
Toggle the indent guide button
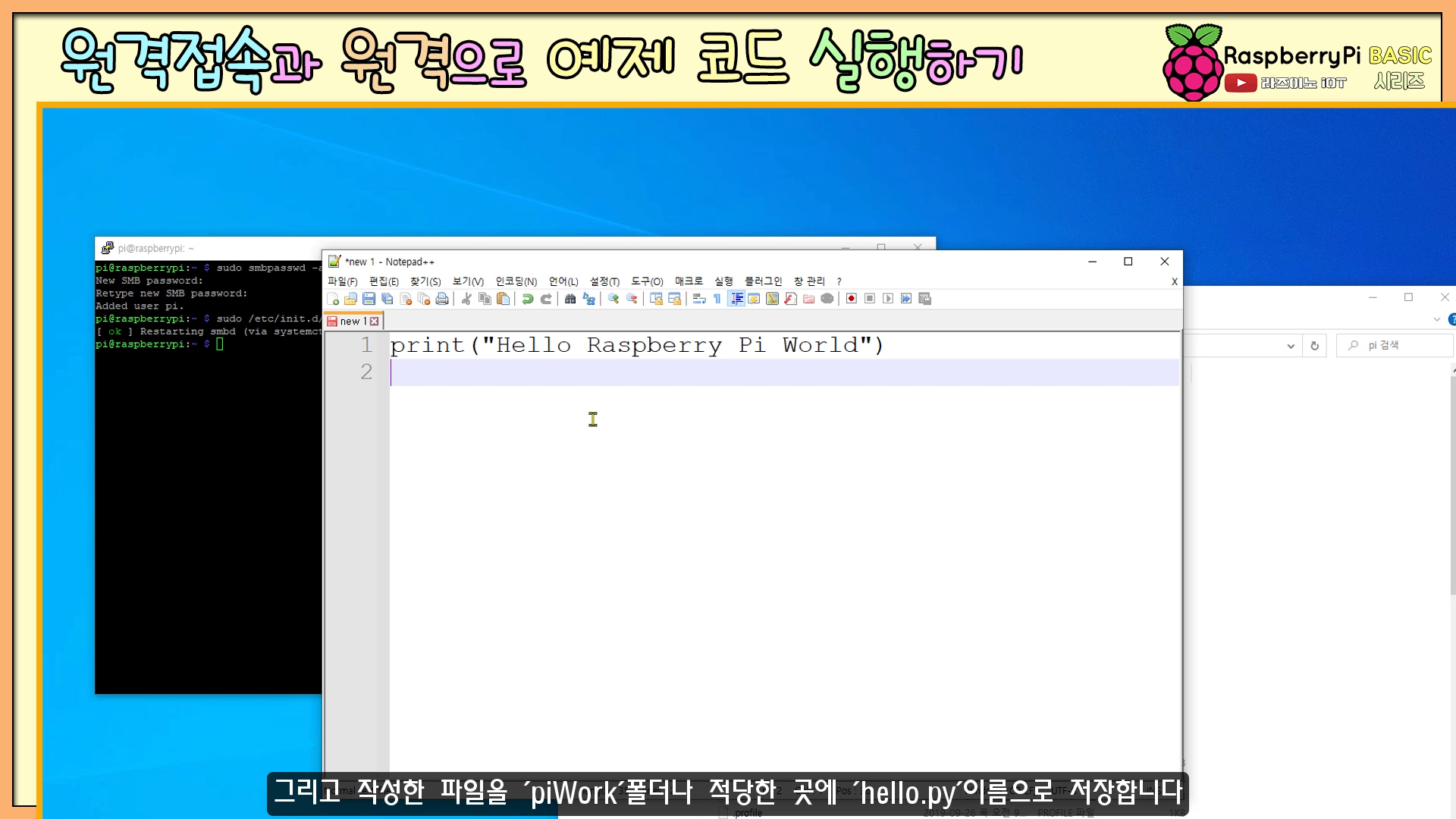[736, 299]
